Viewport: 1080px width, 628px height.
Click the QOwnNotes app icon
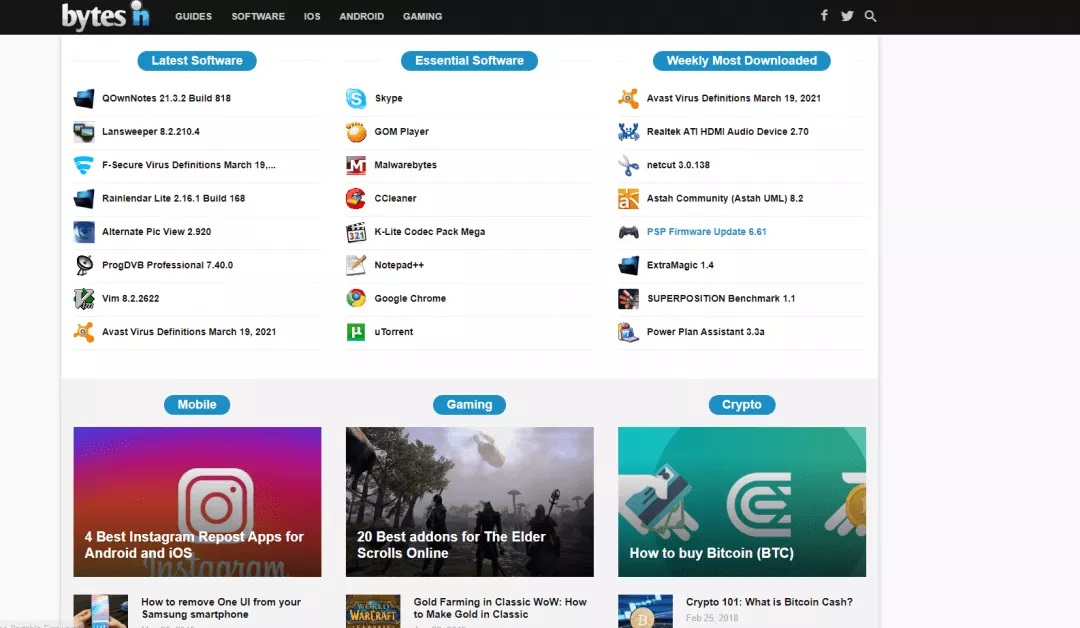click(x=84, y=98)
